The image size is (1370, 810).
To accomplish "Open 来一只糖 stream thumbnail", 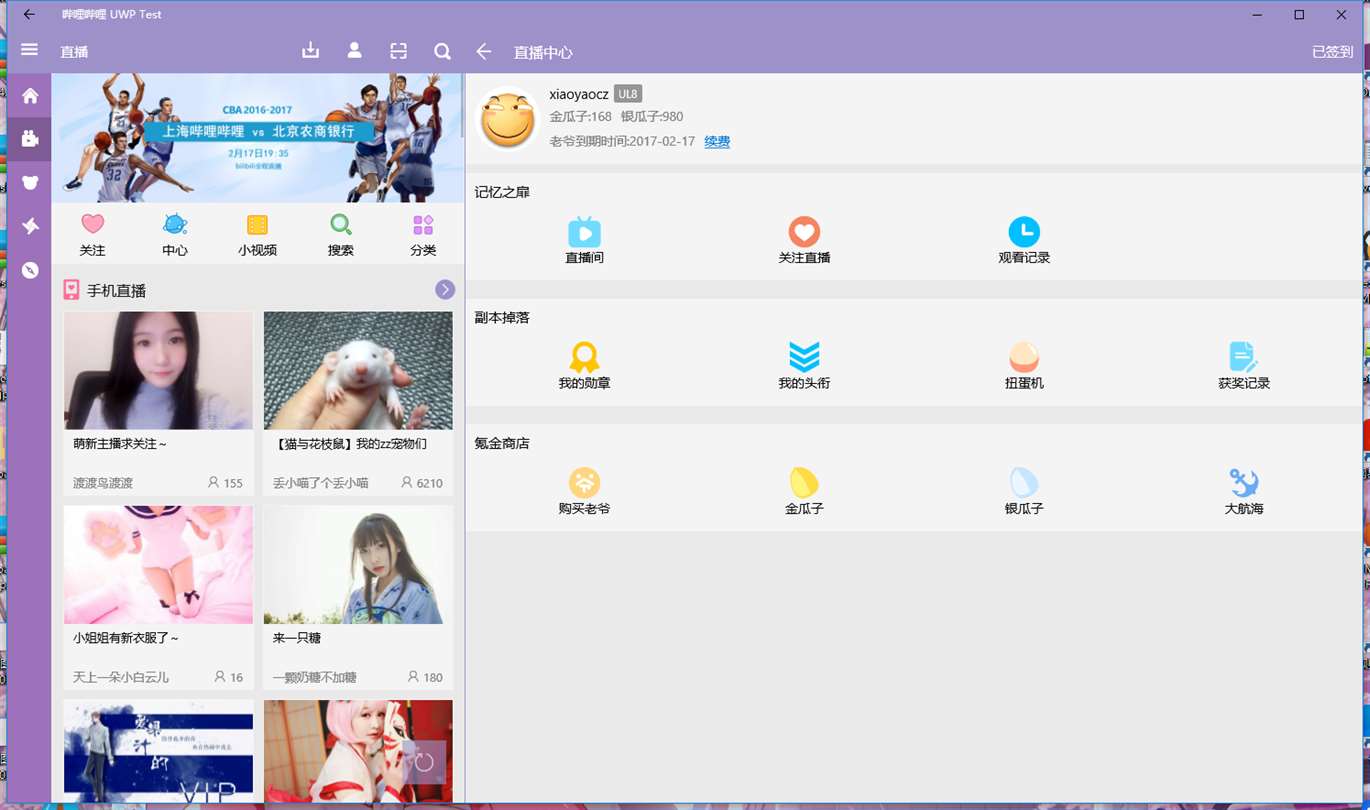I will tap(358, 564).
